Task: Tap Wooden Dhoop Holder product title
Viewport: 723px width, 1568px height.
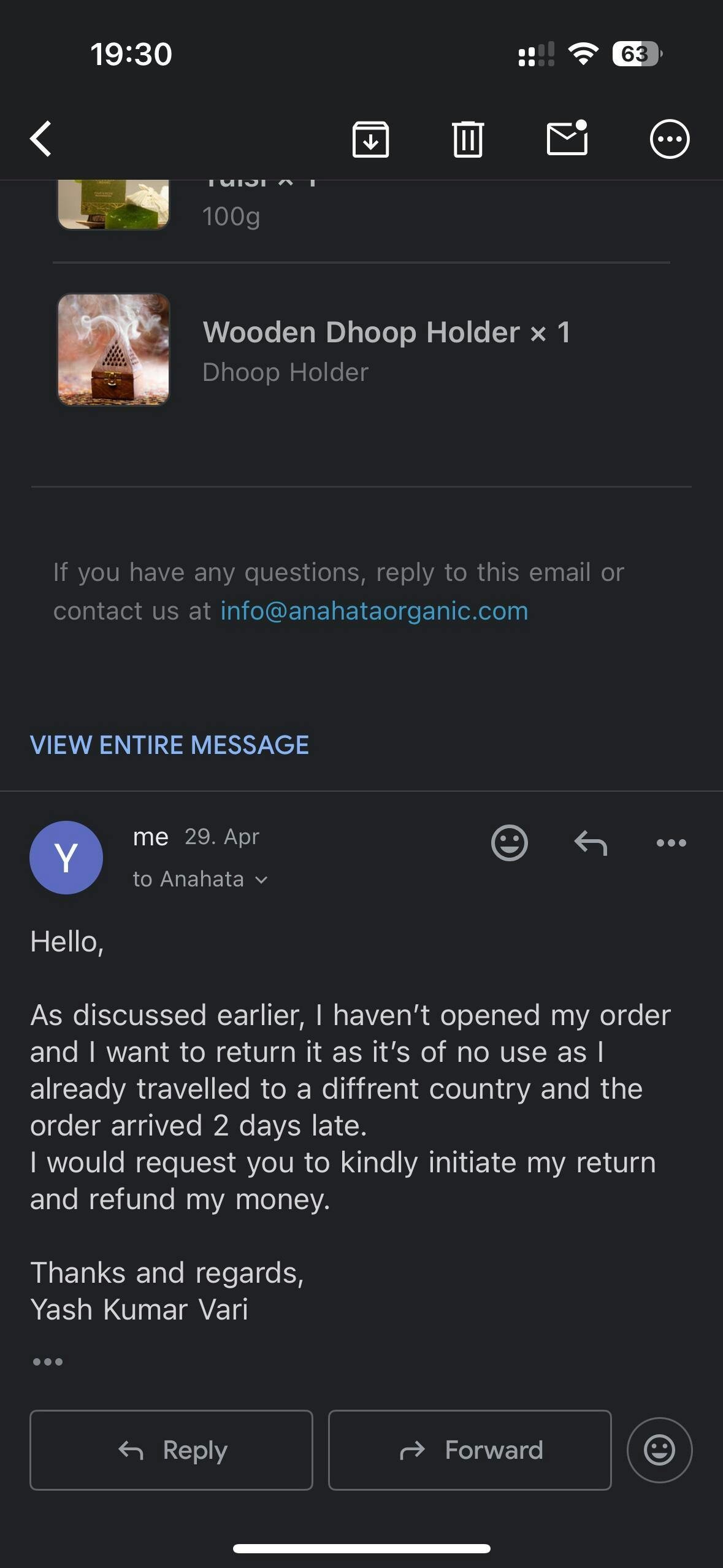Action: point(386,332)
